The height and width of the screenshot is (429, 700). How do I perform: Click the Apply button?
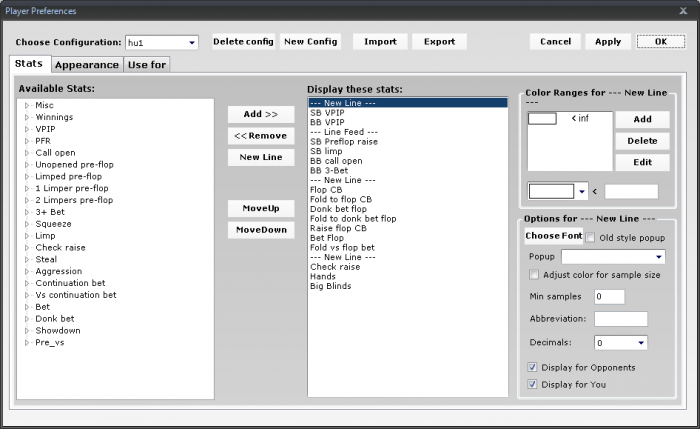(x=608, y=42)
